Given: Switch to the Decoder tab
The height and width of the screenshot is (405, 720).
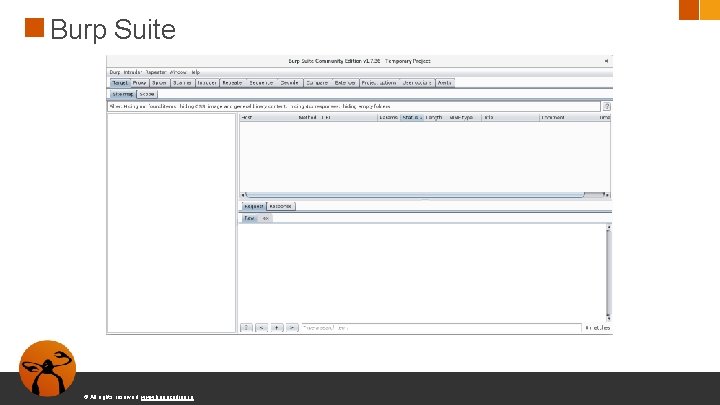Looking at the screenshot, I should (x=290, y=83).
